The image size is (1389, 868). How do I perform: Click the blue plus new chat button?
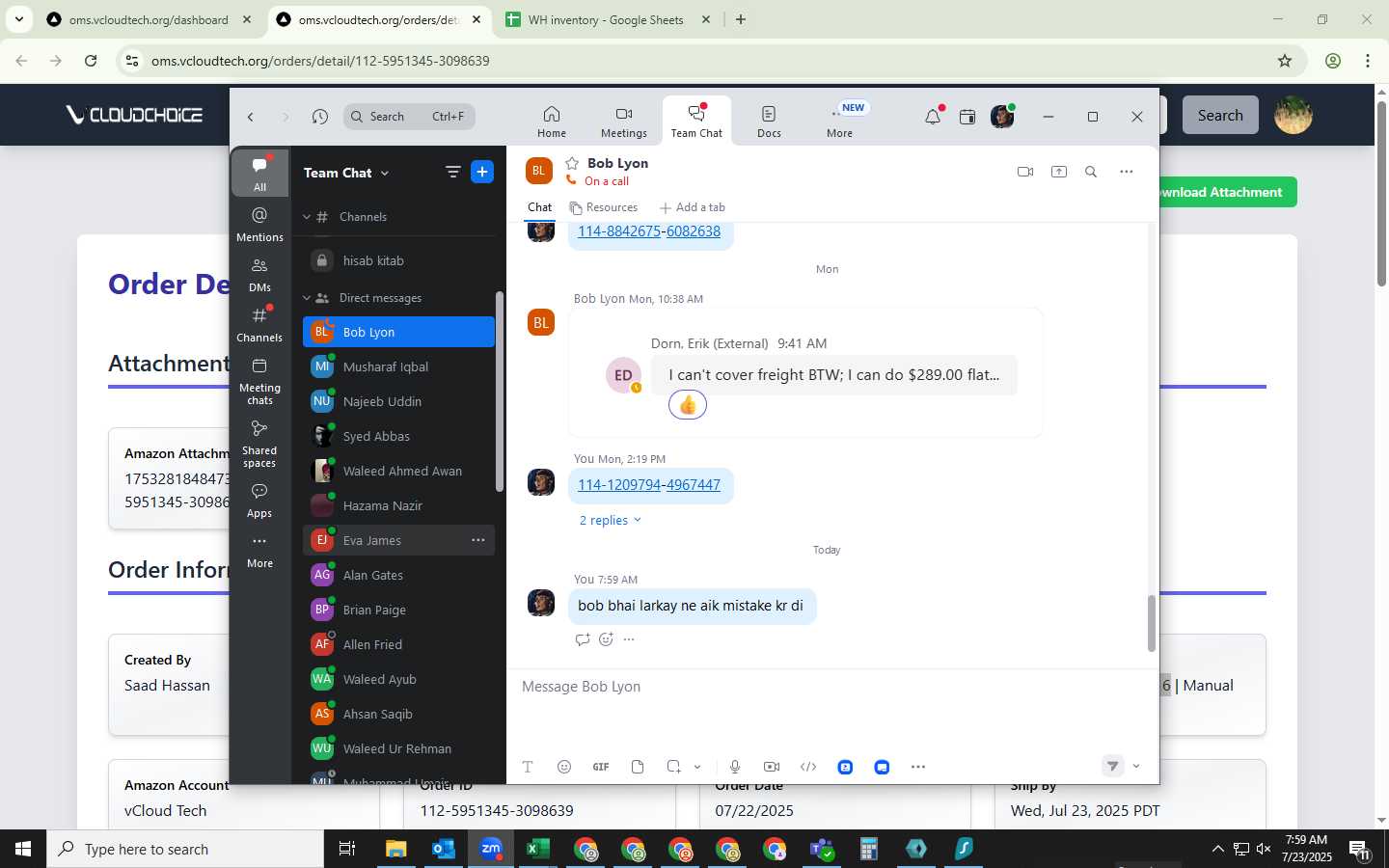(482, 172)
